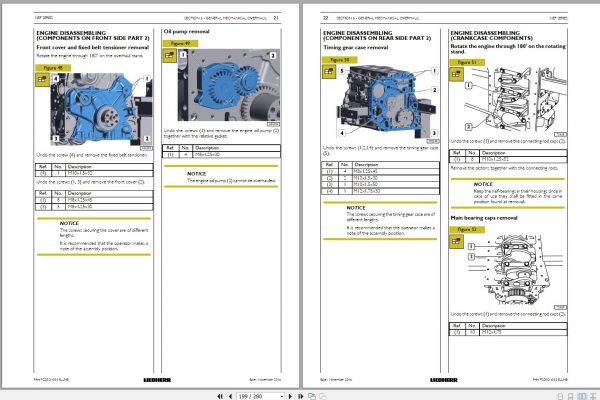Click the 'Oil pump removal' heading

click(x=186, y=31)
